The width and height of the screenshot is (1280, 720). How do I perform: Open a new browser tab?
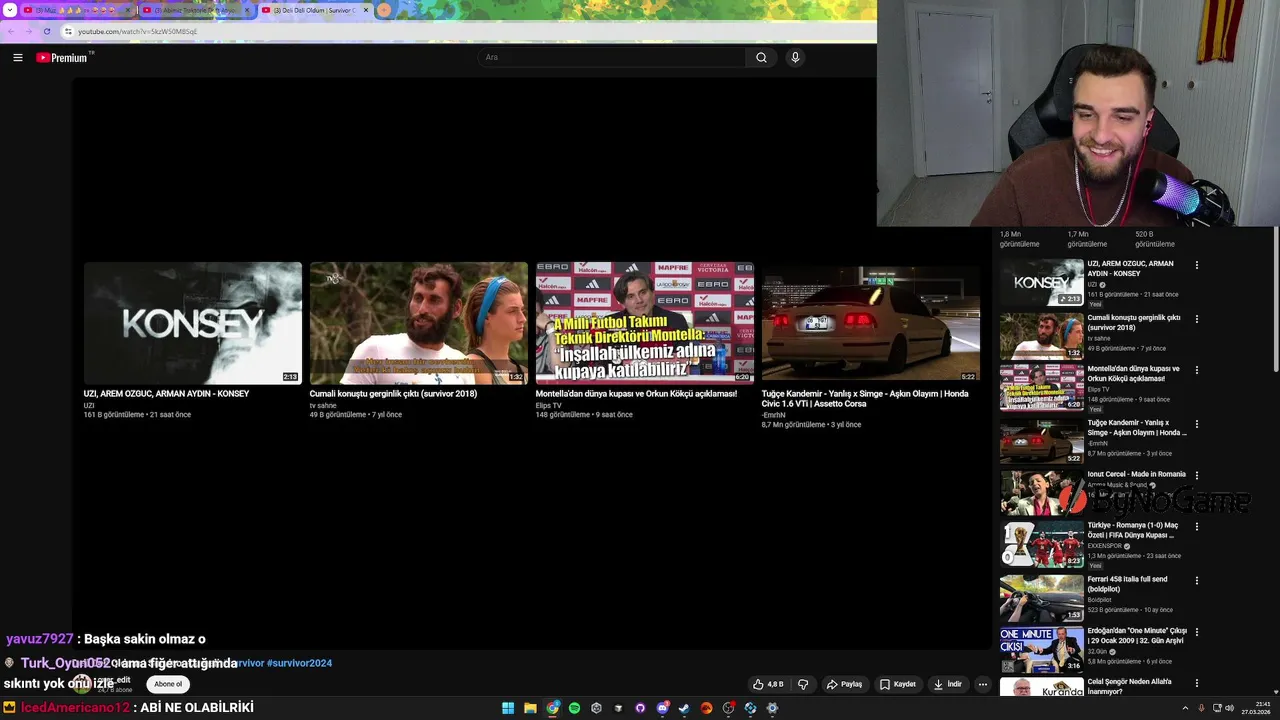click(x=384, y=10)
